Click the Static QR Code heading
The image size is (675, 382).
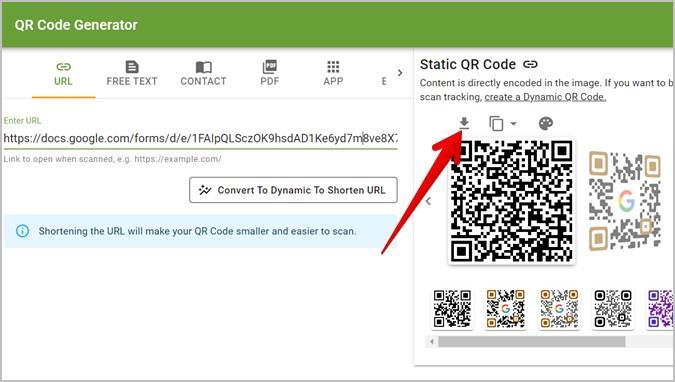(x=468, y=65)
